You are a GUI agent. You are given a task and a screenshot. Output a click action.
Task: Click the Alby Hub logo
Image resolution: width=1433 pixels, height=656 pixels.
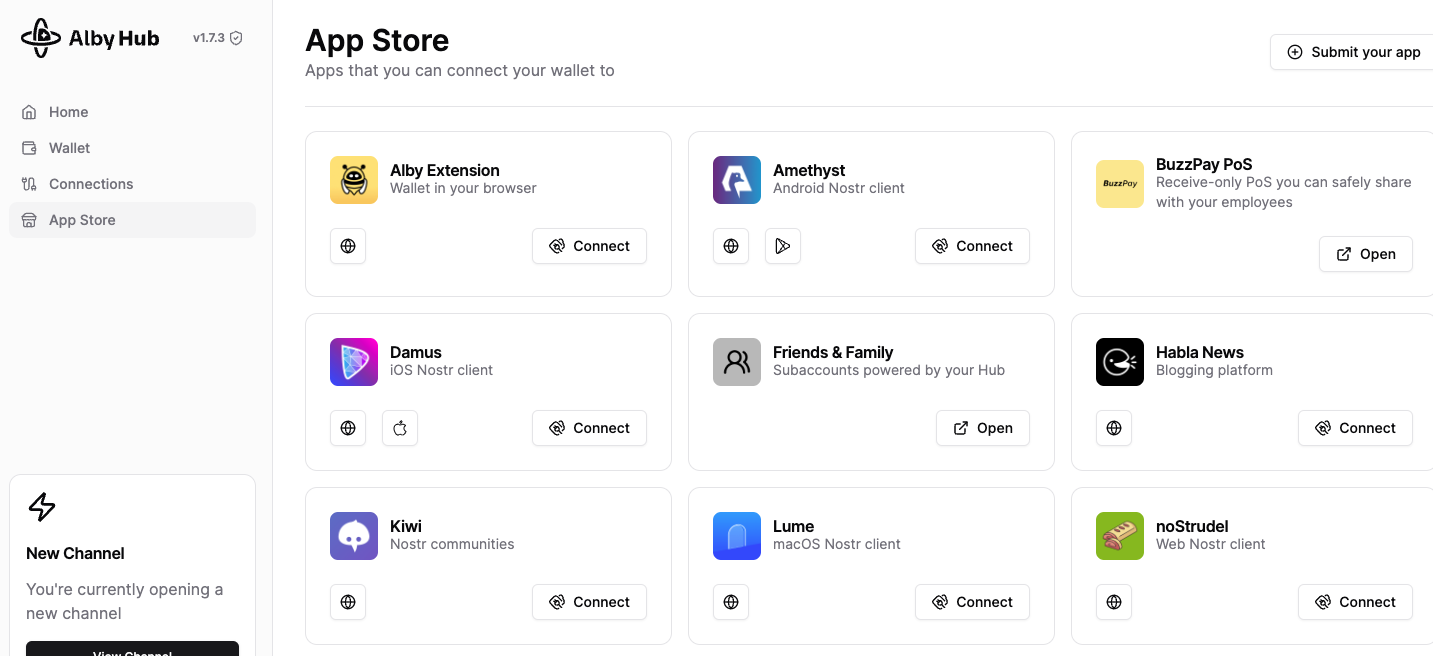[x=90, y=38]
